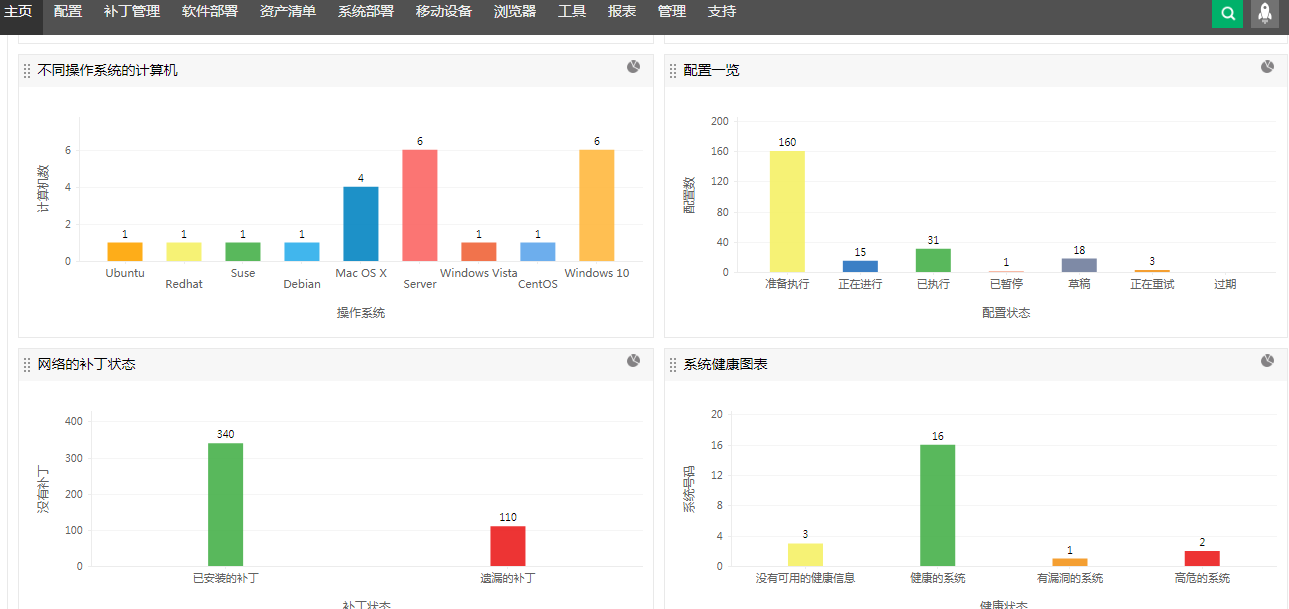Viewport: 1289px width, 609px height.
Task: Click the green search icon
Action: pos(1227,14)
